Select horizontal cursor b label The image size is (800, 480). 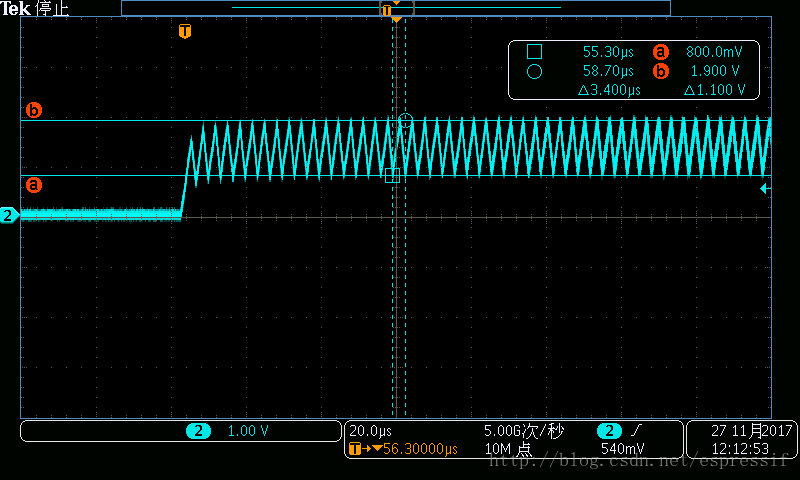(x=34, y=110)
